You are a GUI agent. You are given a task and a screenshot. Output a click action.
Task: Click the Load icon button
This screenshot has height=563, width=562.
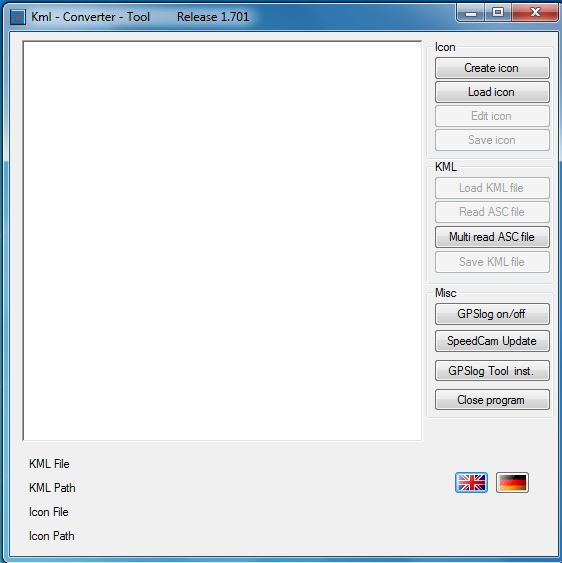492,92
